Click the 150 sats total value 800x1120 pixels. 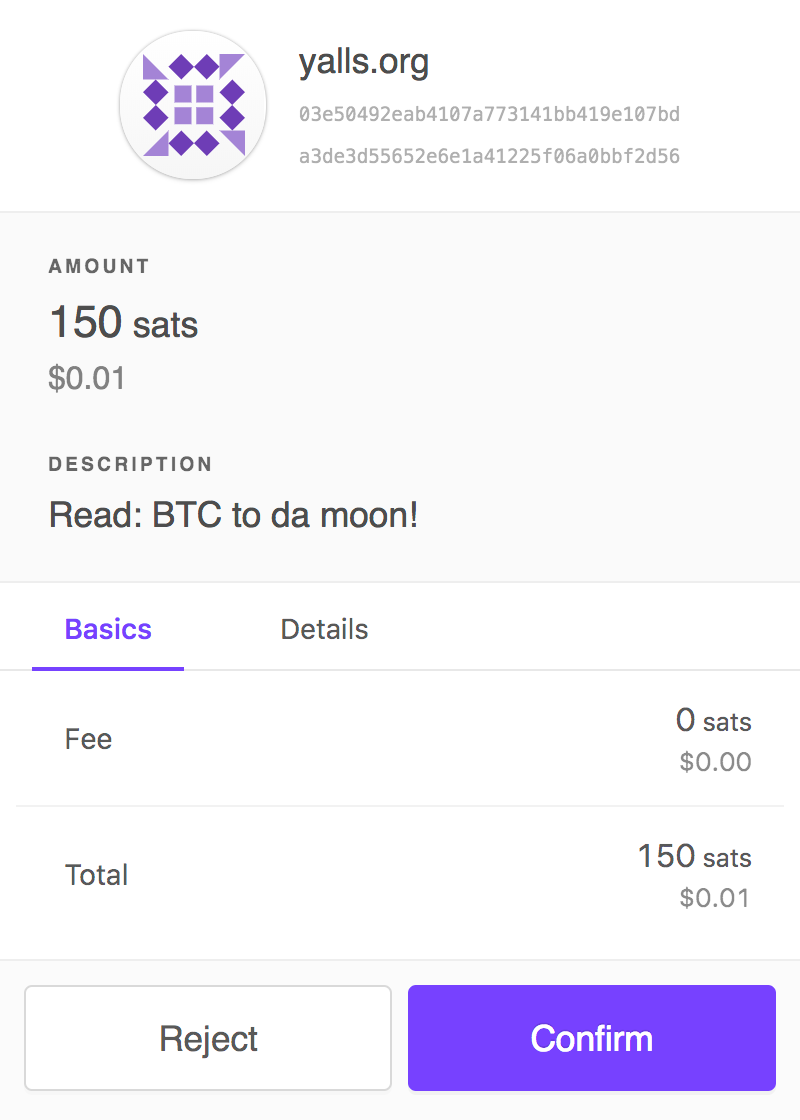tap(694, 856)
